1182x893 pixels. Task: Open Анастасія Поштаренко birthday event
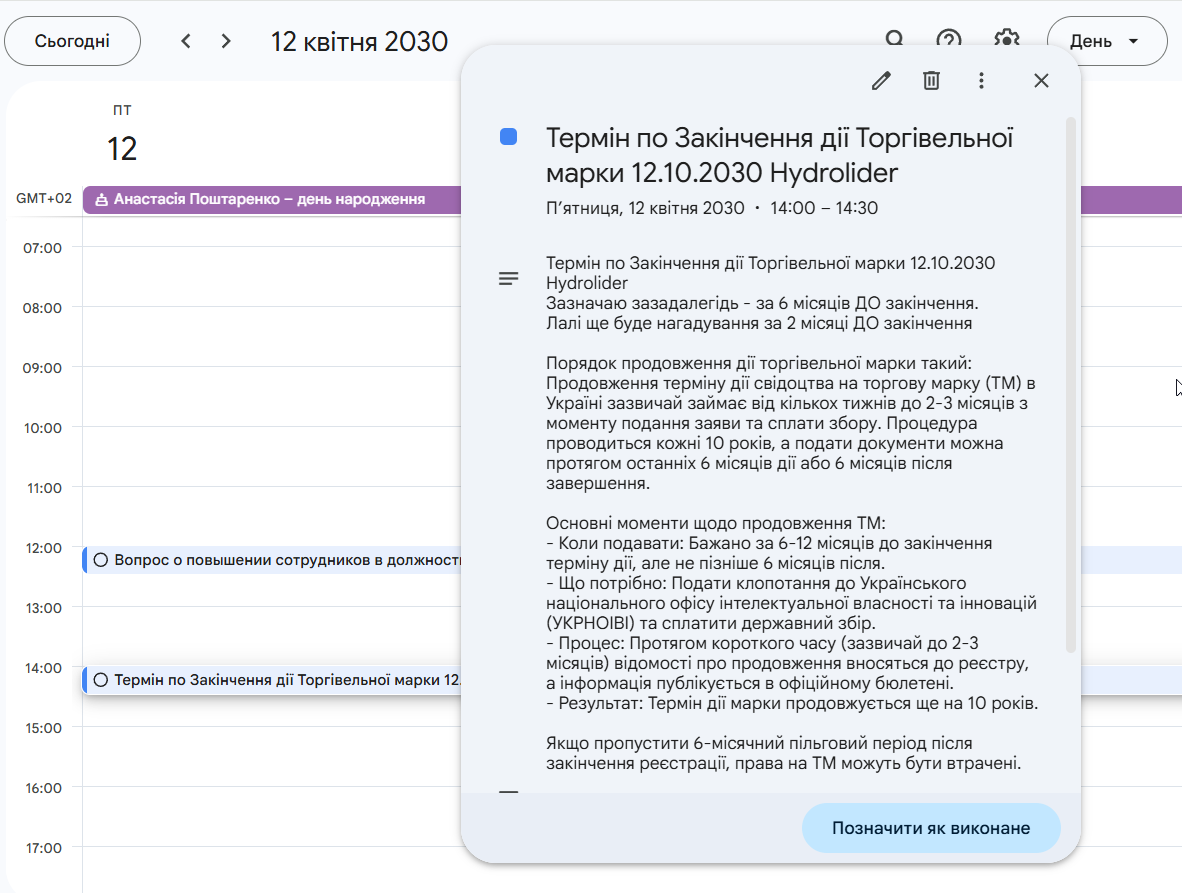click(x=271, y=200)
